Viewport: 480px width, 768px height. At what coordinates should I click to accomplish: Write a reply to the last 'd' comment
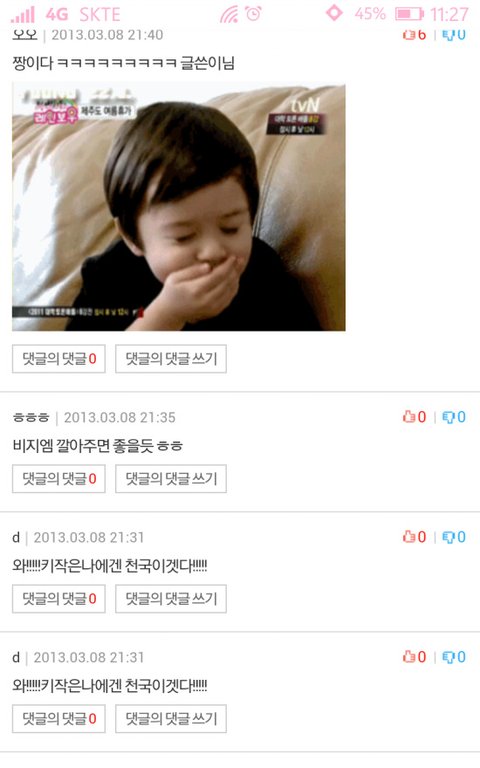(171, 719)
